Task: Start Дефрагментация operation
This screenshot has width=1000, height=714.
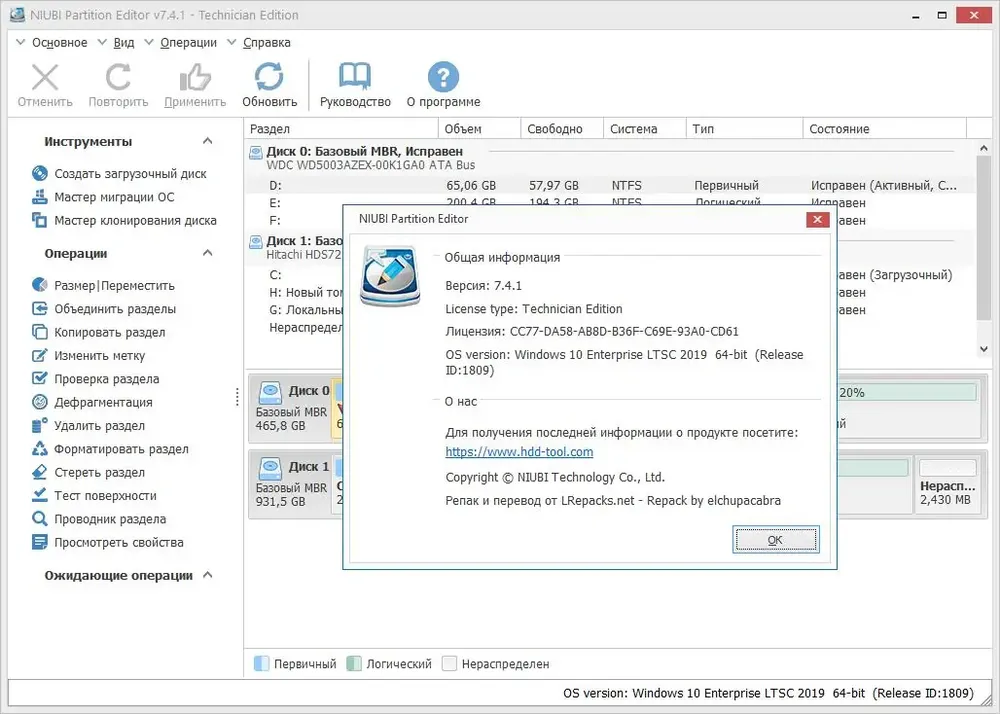Action: [x=92, y=402]
